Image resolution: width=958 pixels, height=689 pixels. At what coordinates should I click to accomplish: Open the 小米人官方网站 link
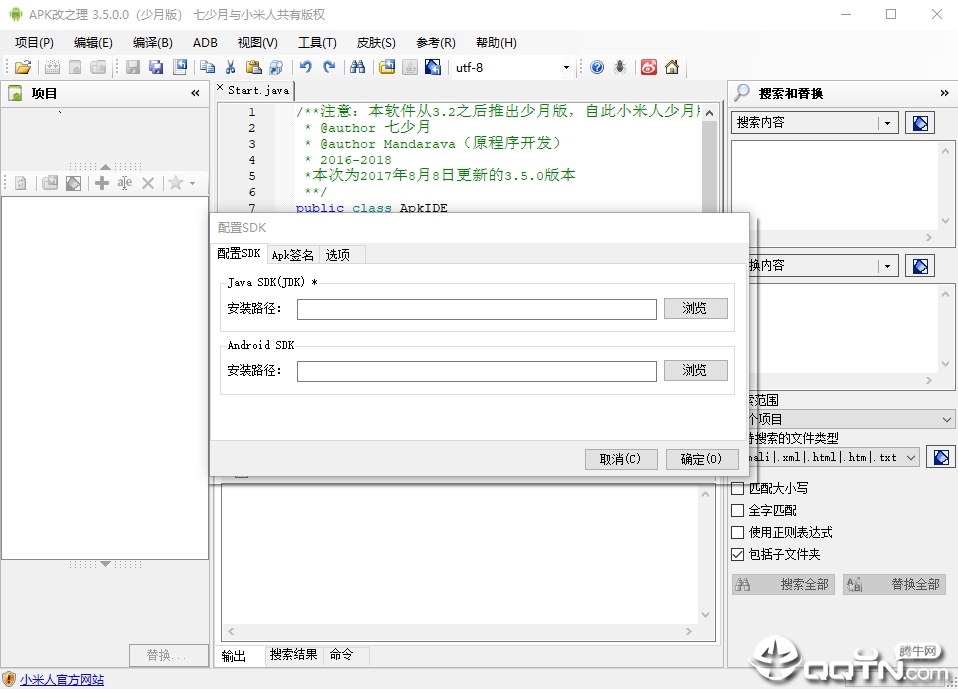click(x=62, y=680)
